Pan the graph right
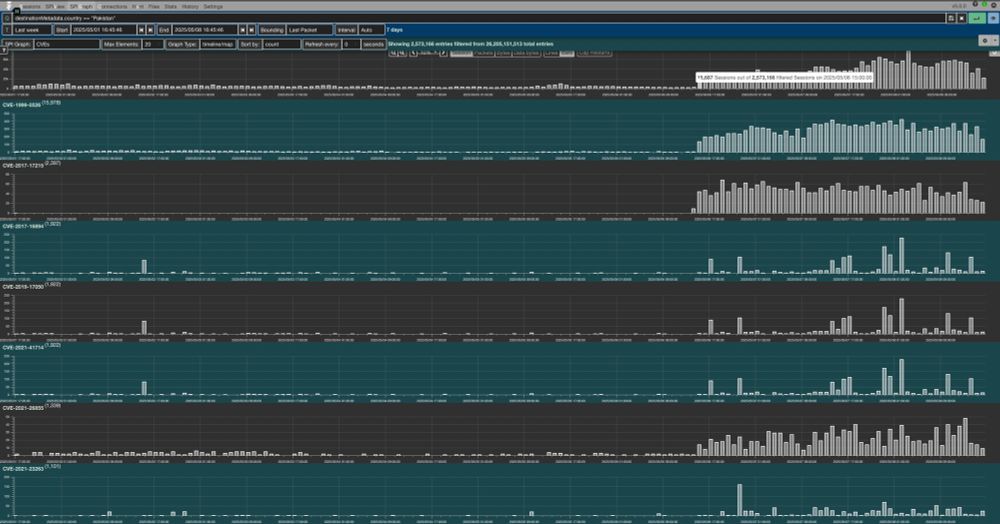Screen dimensions: 1000x524 [444, 53]
